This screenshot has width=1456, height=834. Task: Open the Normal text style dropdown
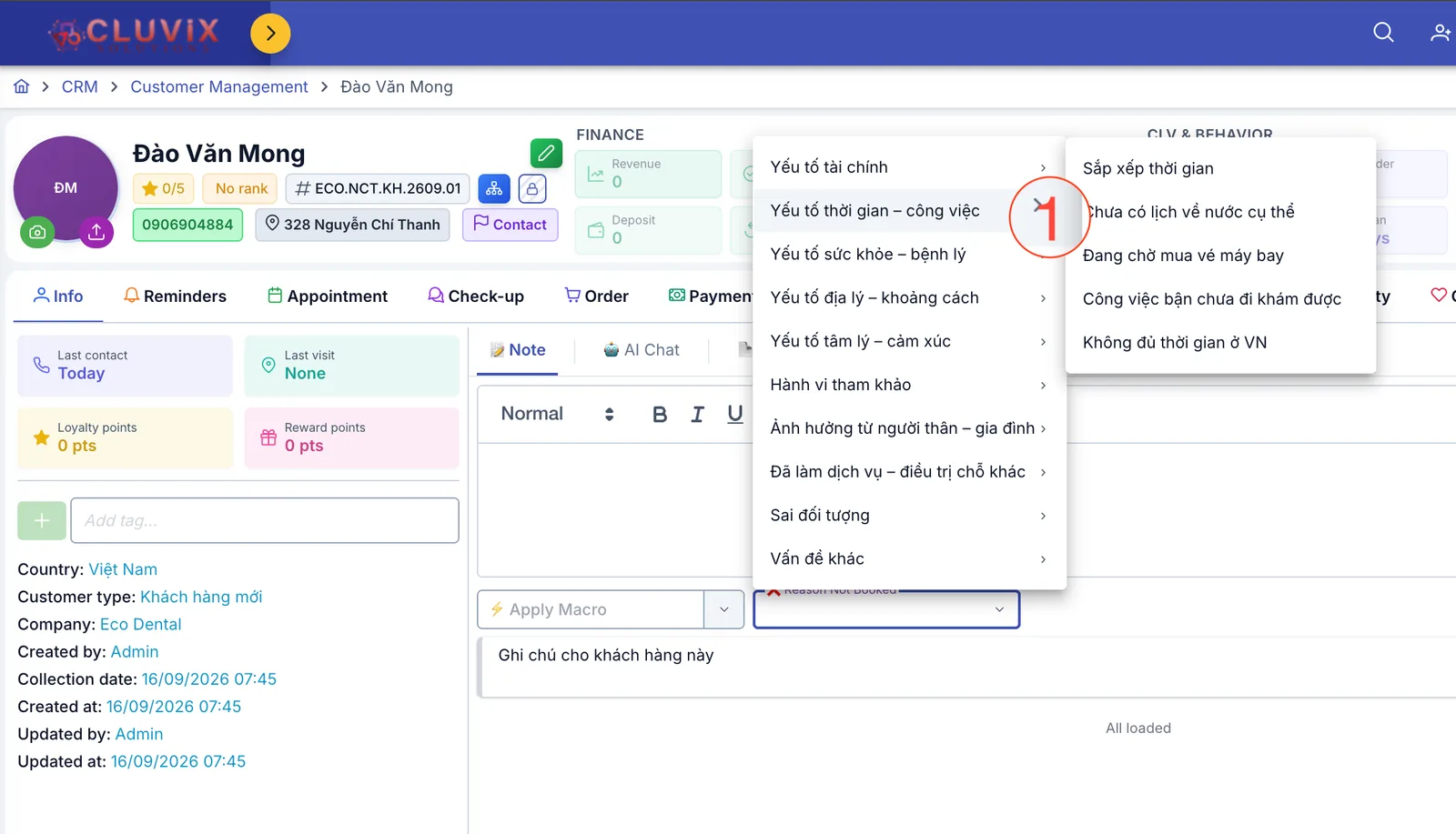tap(558, 414)
